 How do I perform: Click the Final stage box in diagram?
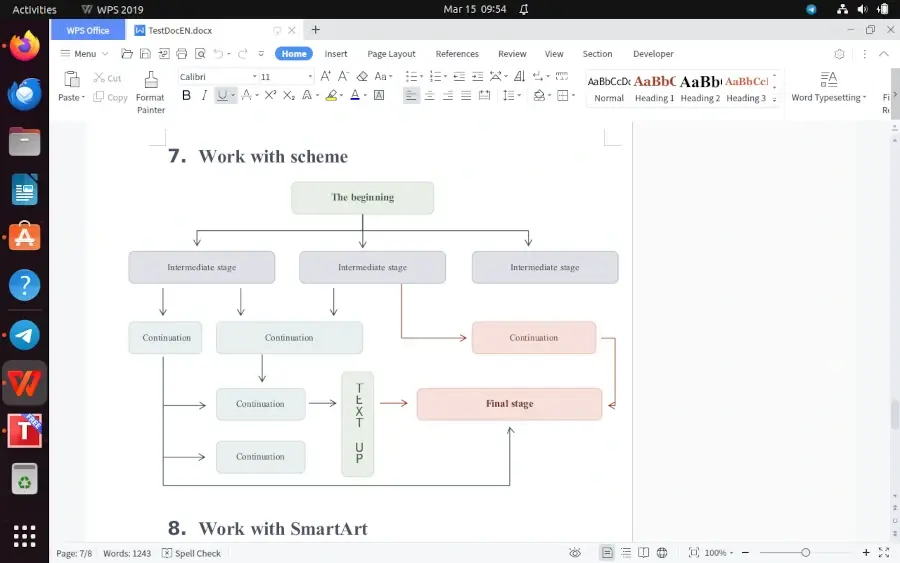[509, 404]
